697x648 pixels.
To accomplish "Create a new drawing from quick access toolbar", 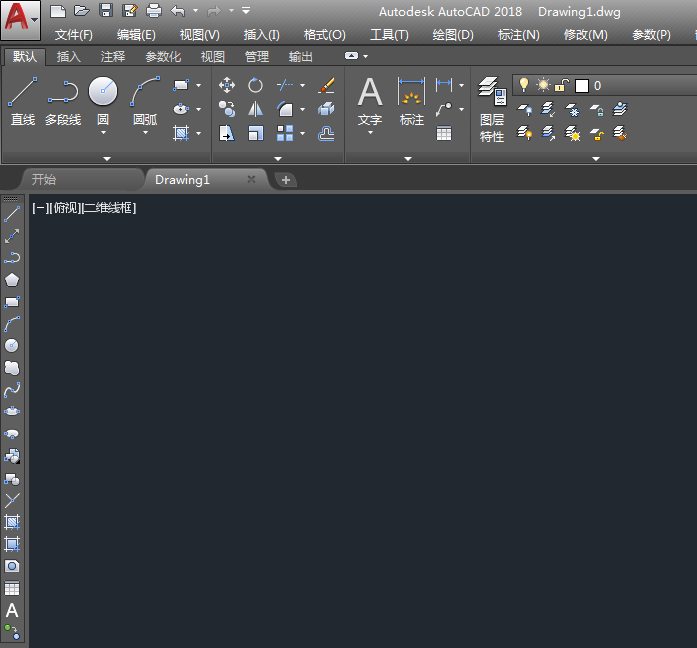I will click(58, 11).
